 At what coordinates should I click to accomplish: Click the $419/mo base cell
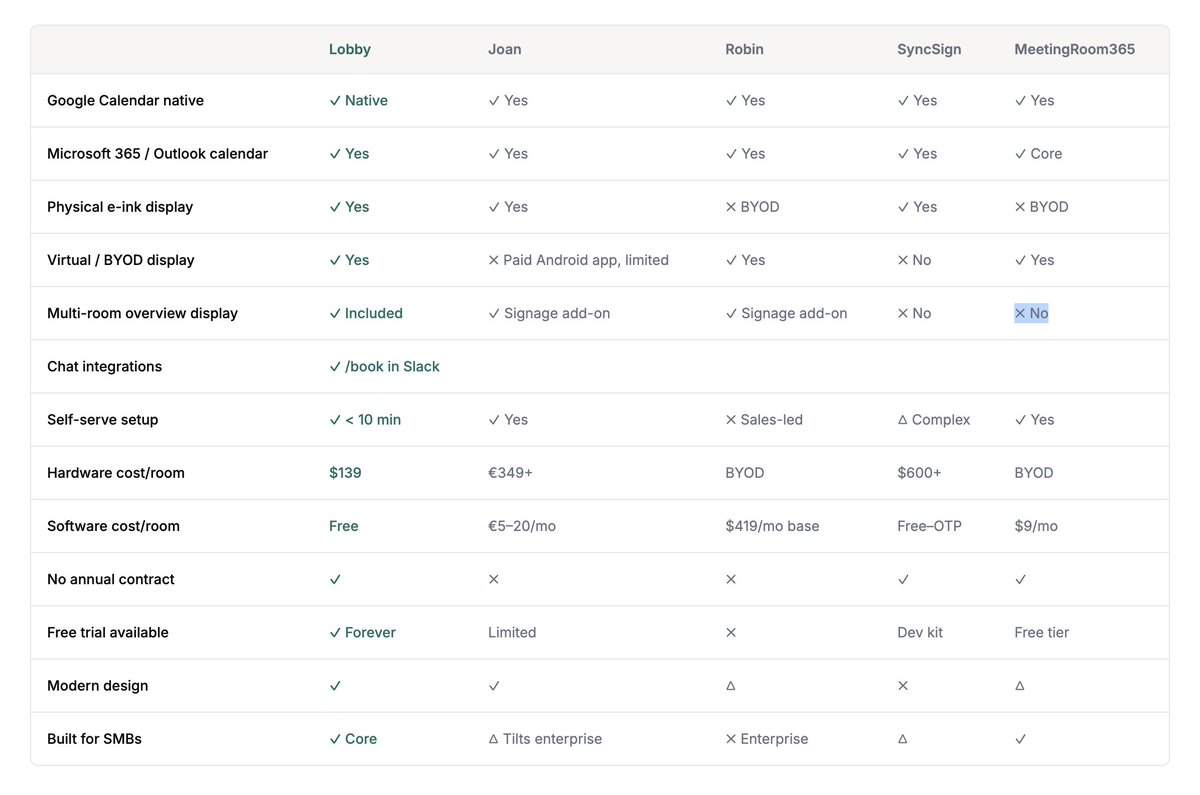click(772, 526)
